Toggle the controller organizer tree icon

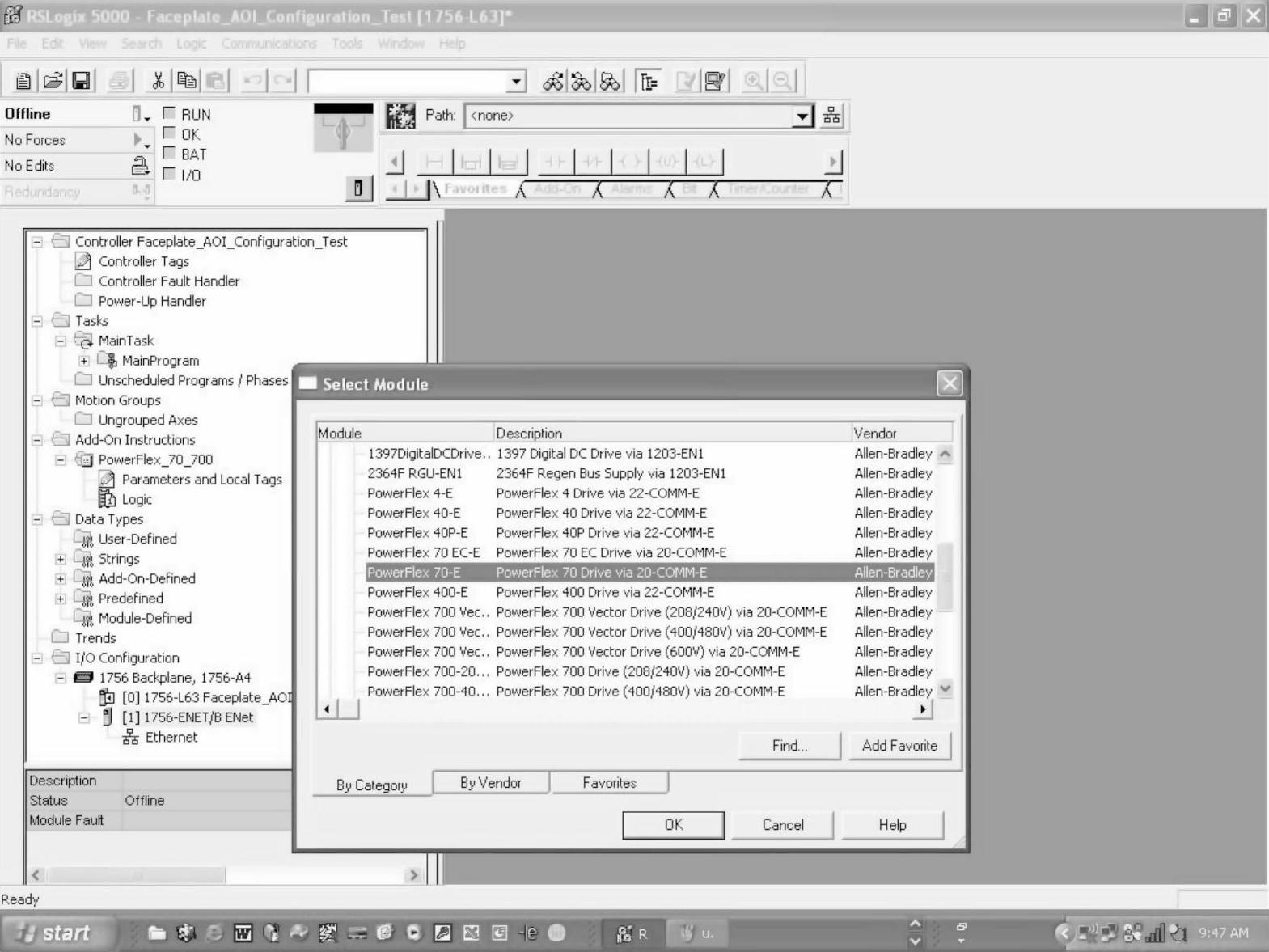pos(648,81)
